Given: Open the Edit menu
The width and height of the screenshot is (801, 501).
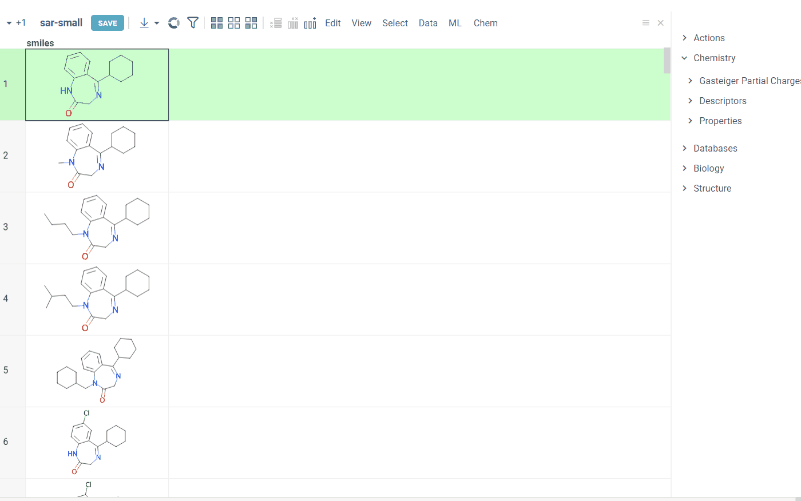Looking at the screenshot, I should 333,23.
